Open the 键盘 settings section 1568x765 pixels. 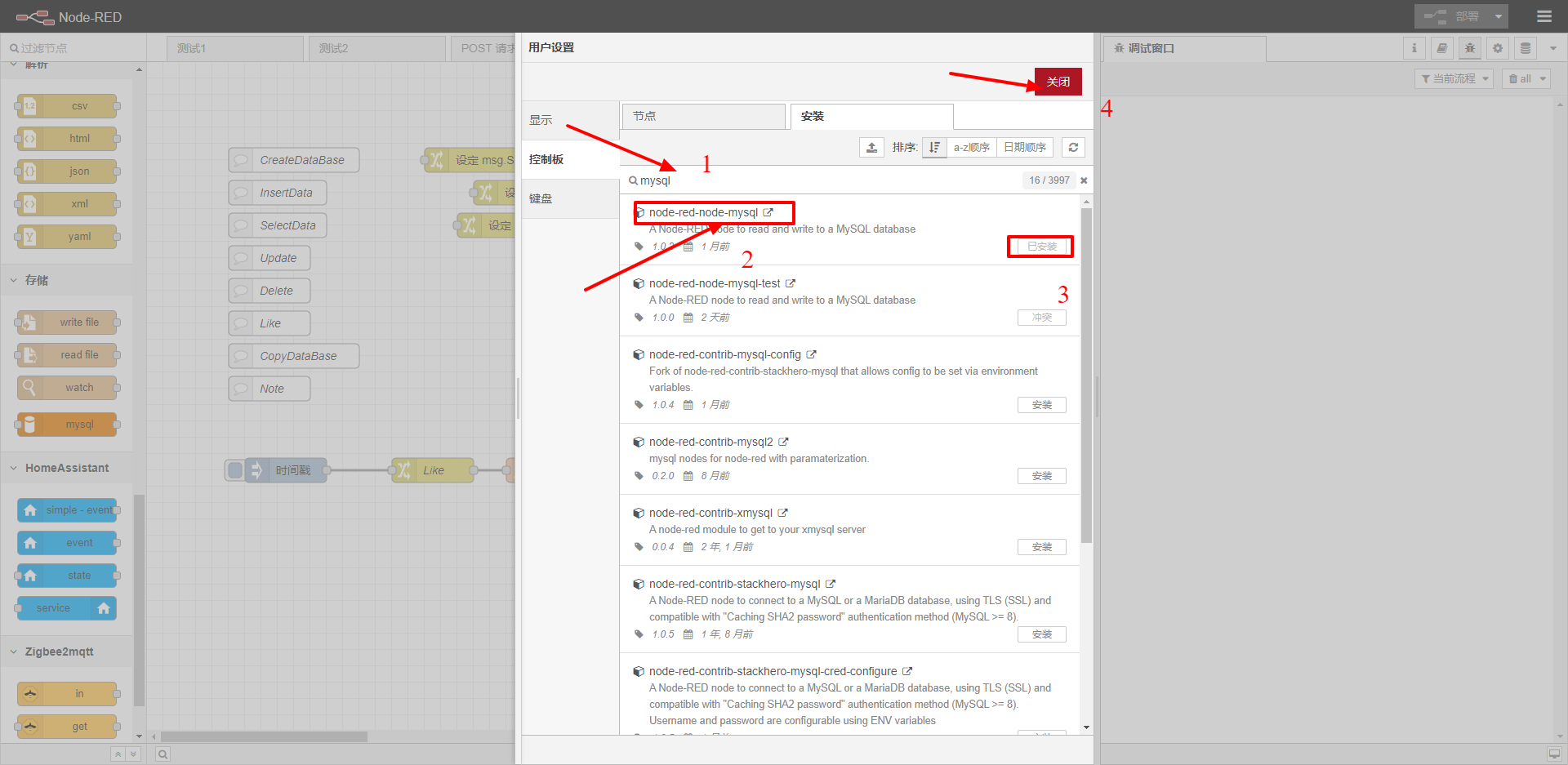tap(570, 198)
